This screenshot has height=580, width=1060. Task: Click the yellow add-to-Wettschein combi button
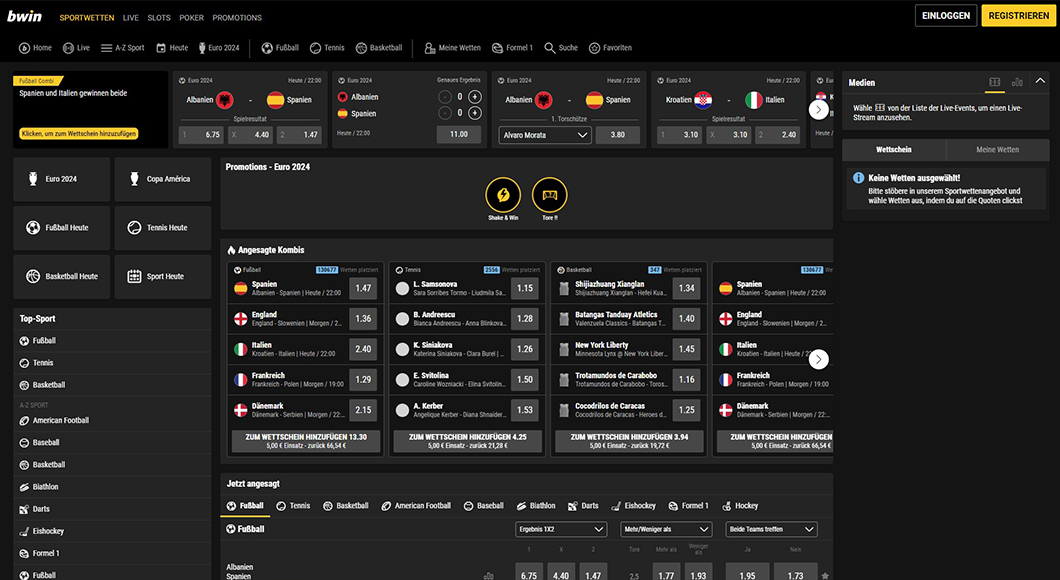coord(79,134)
